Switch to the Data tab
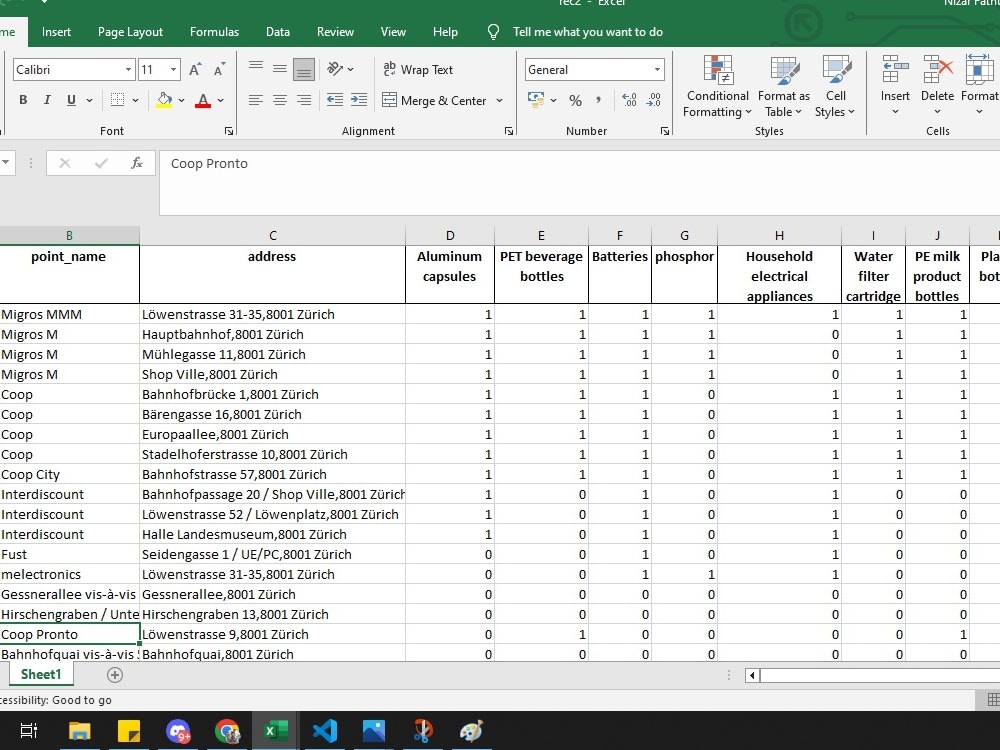 277,32
